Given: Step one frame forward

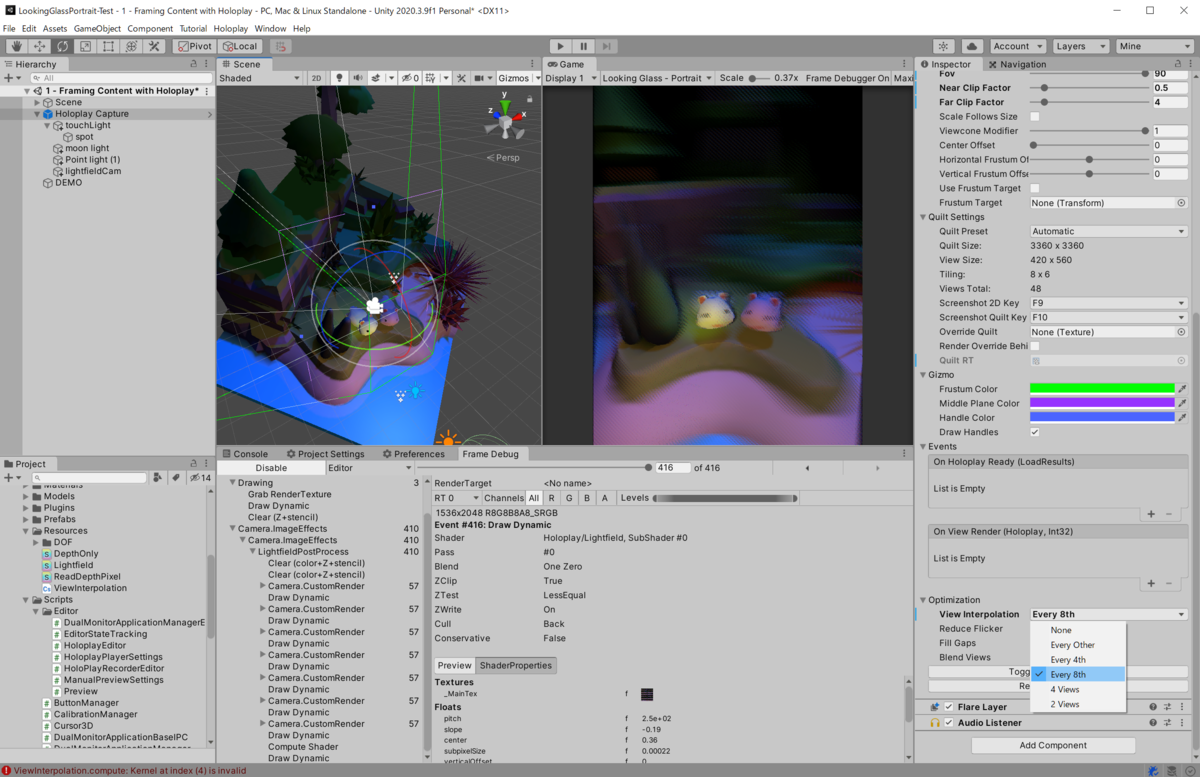Looking at the screenshot, I should click(606, 46).
